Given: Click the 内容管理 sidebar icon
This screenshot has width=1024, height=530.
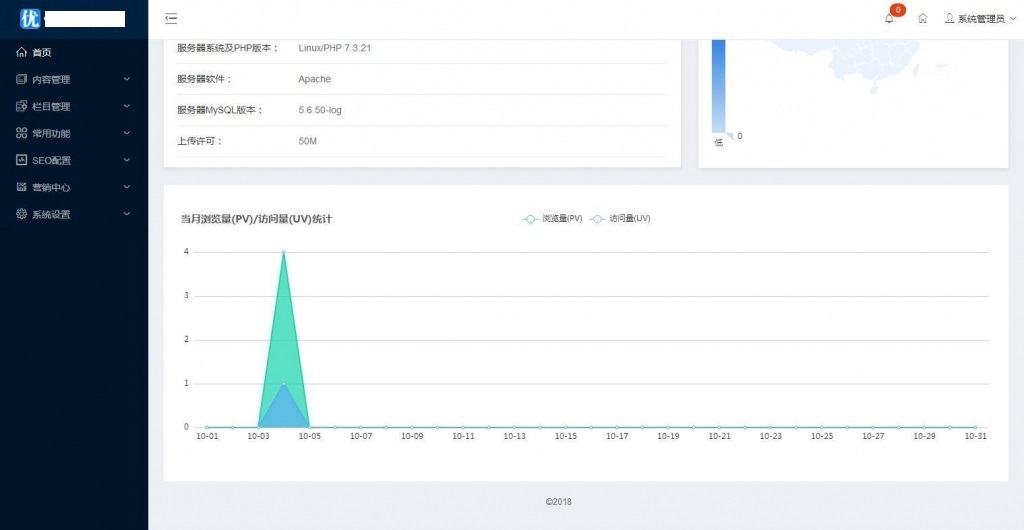Looking at the screenshot, I should [x=22, y=79].
